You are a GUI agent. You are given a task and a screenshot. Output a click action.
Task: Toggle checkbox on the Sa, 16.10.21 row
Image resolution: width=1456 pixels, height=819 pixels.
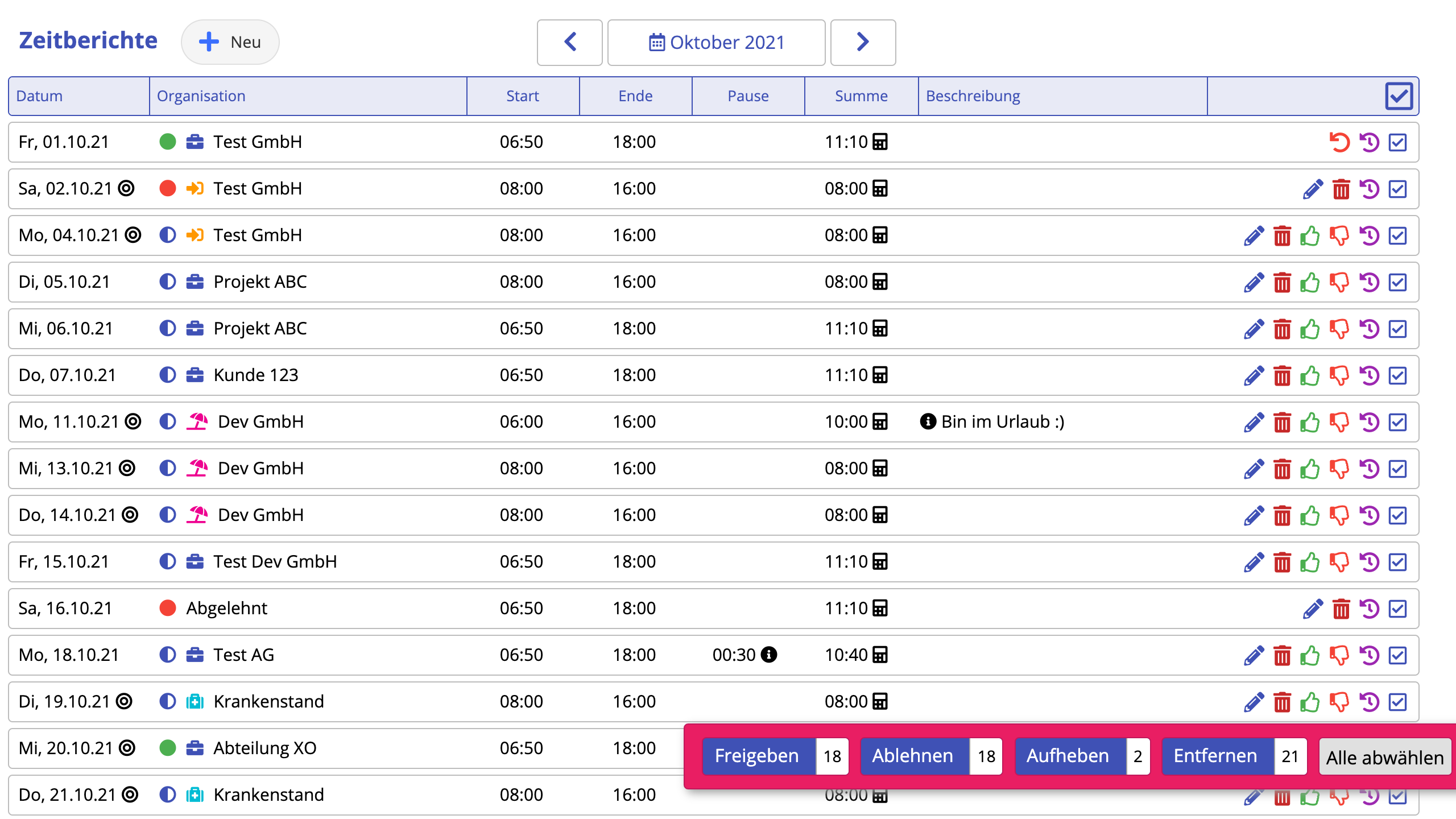tap(1398, 609)
